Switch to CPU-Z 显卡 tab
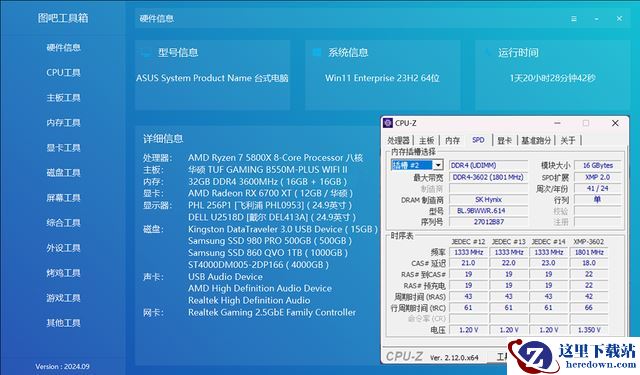This screenshot has height=375, width=640. pyautogui.click(x=504, y=140)
